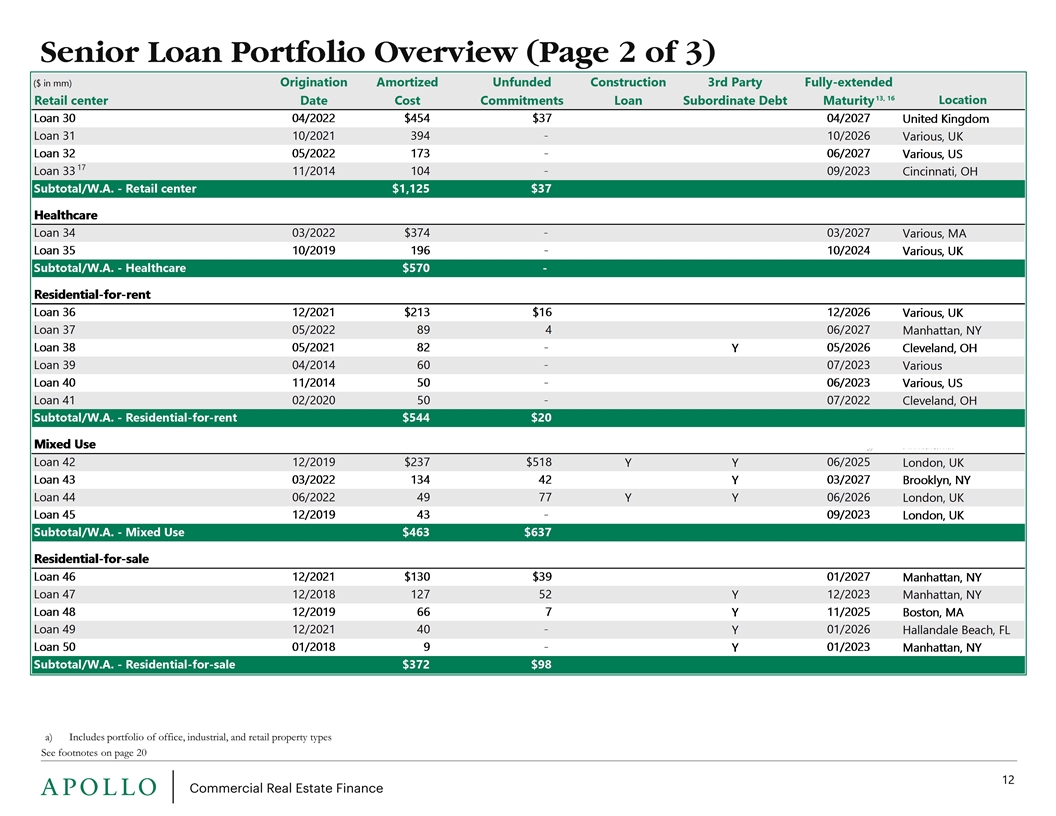Click the Construction Loan Y mark for Loan 42
The image size is (1056, 816).
coord(628,462)
